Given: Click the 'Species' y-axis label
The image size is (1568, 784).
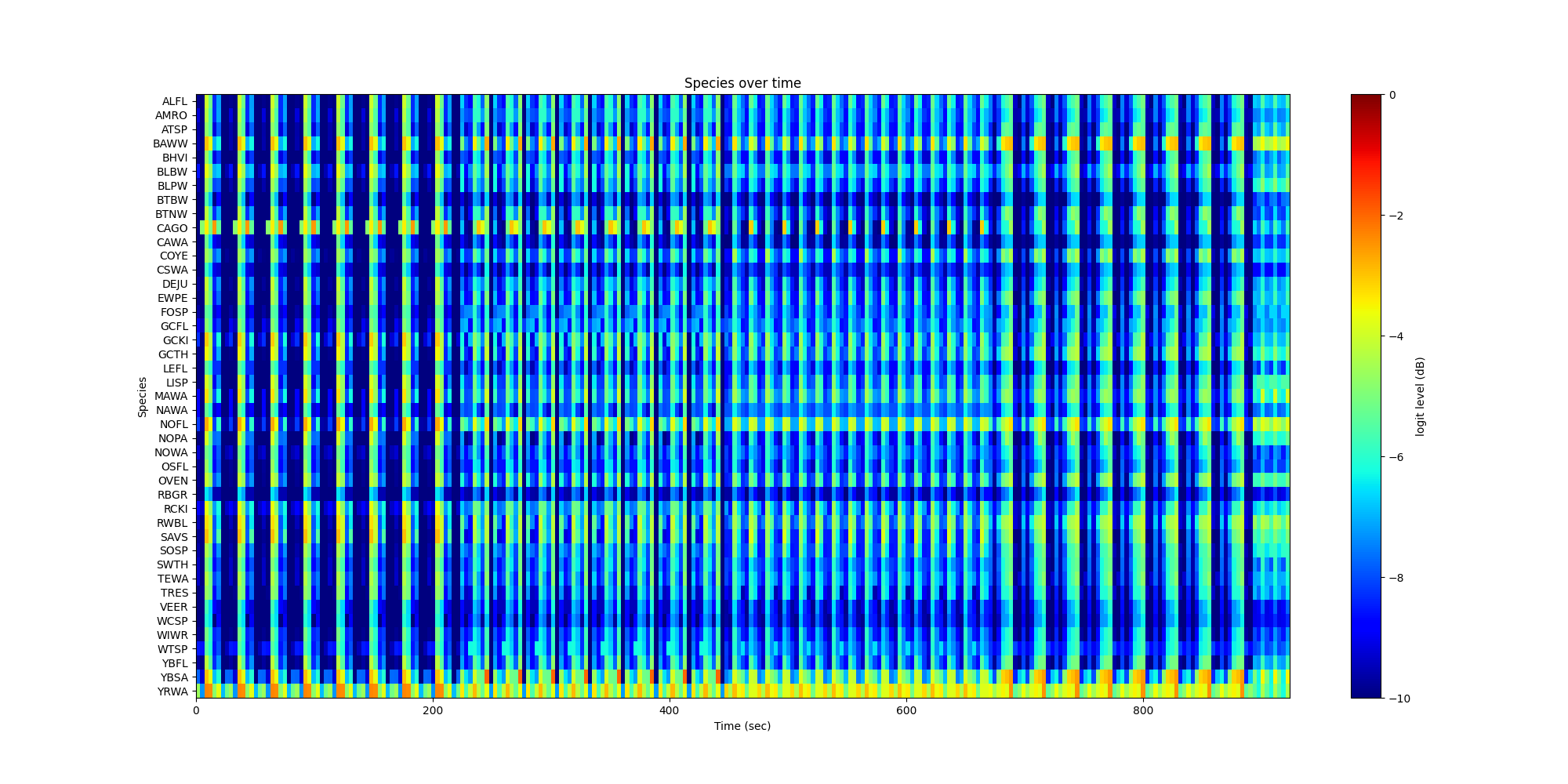Looking at the screenshot, I should (x=143, y=397).
